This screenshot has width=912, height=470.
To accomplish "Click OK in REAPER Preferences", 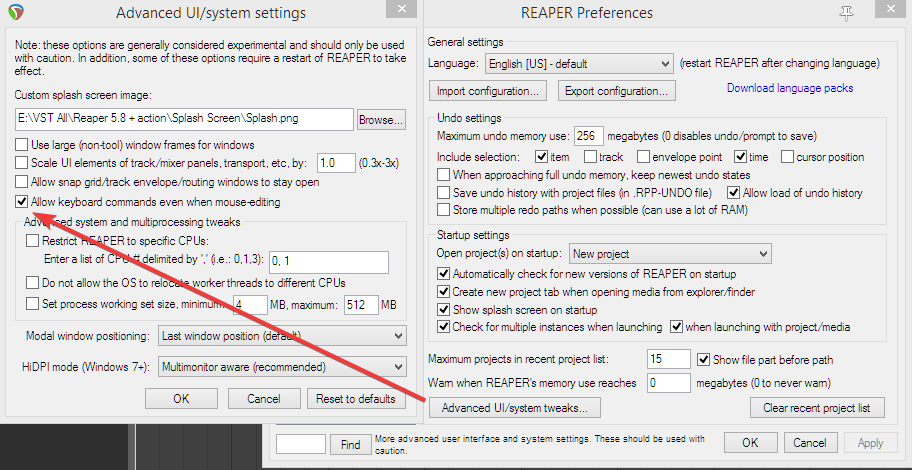I will [x=750, y=443].
